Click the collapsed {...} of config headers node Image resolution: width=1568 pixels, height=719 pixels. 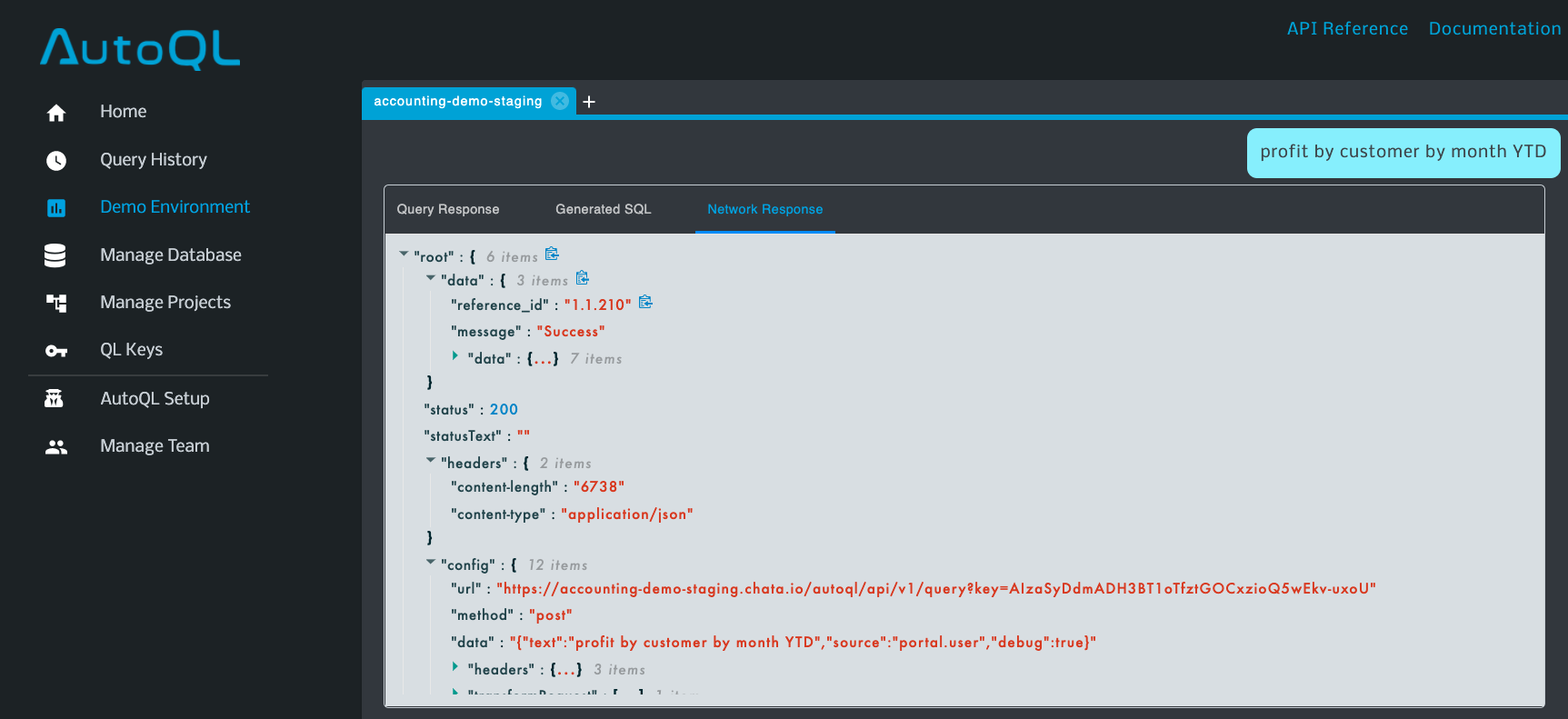coord(566,670)
